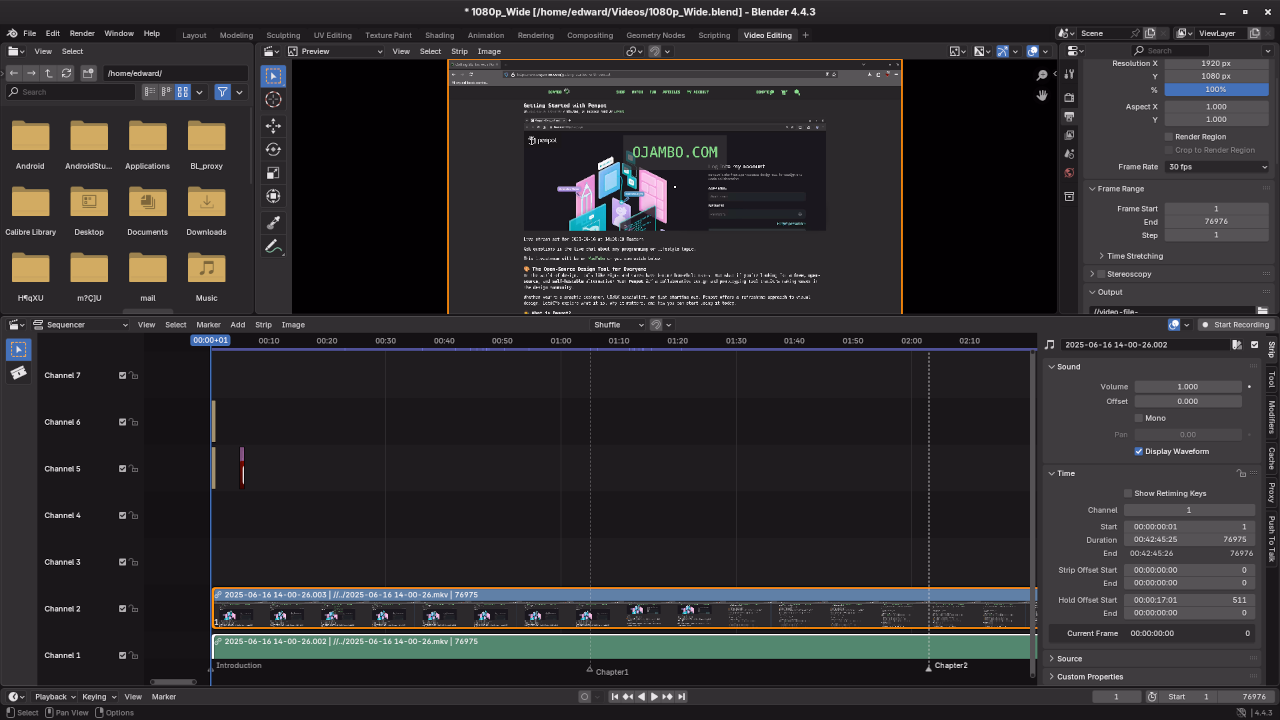1280x720 pixels.
Task: Expand the Time Stretching subpanel
Action: point(1134,256)
